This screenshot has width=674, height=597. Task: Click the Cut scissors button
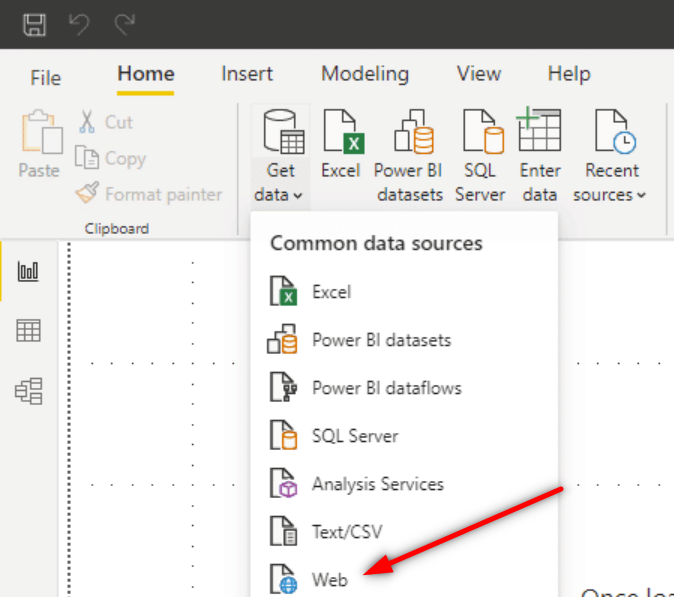[106, 122]
